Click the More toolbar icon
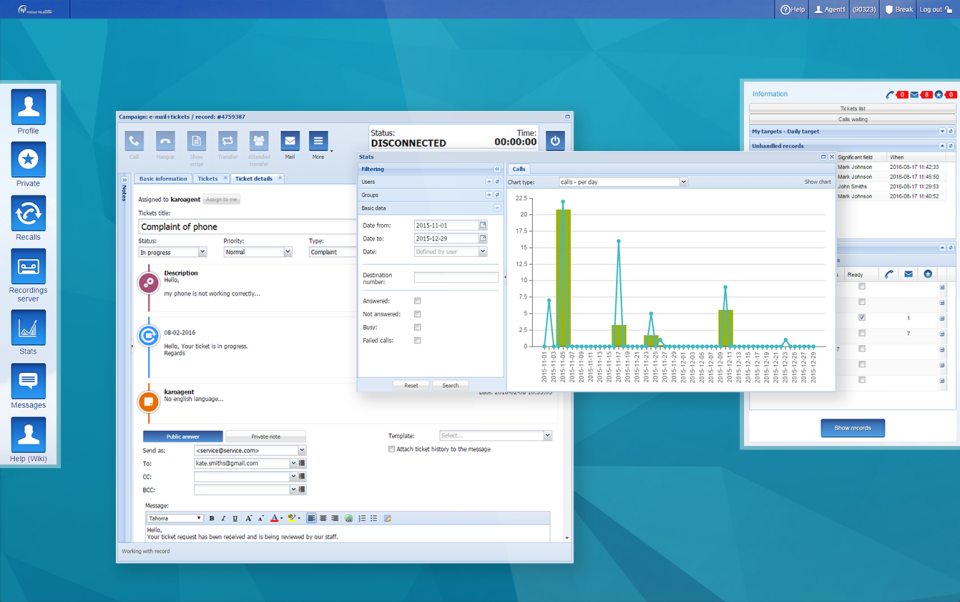 coord(318,141)
